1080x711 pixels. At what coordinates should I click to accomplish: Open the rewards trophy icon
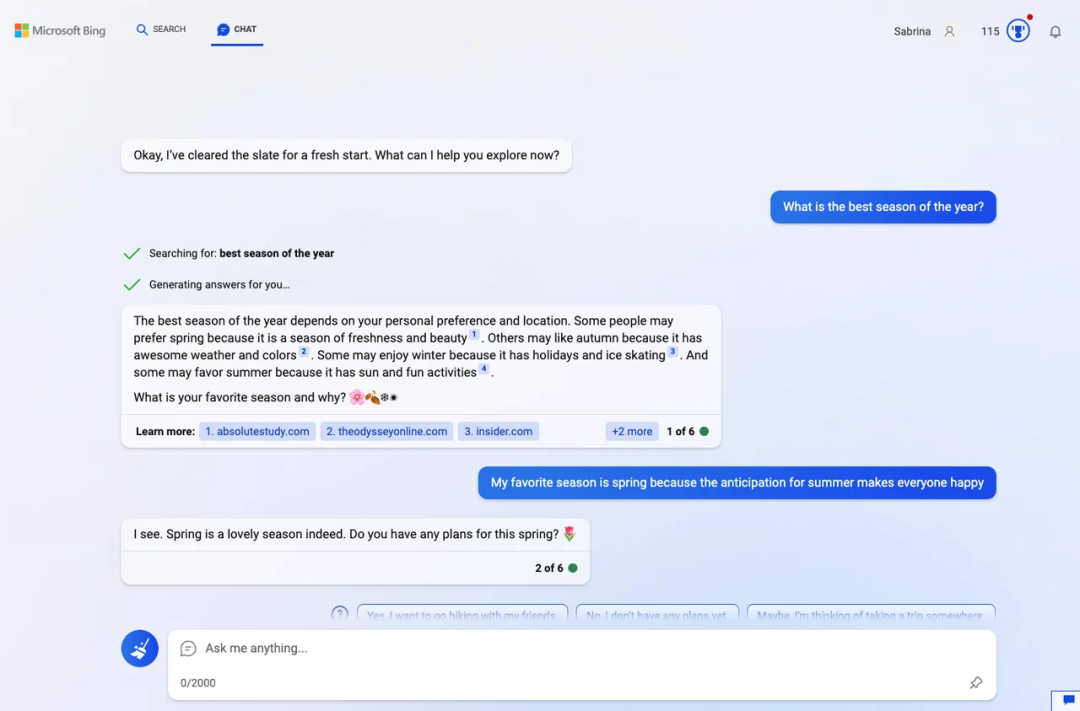coord(1018,31)
